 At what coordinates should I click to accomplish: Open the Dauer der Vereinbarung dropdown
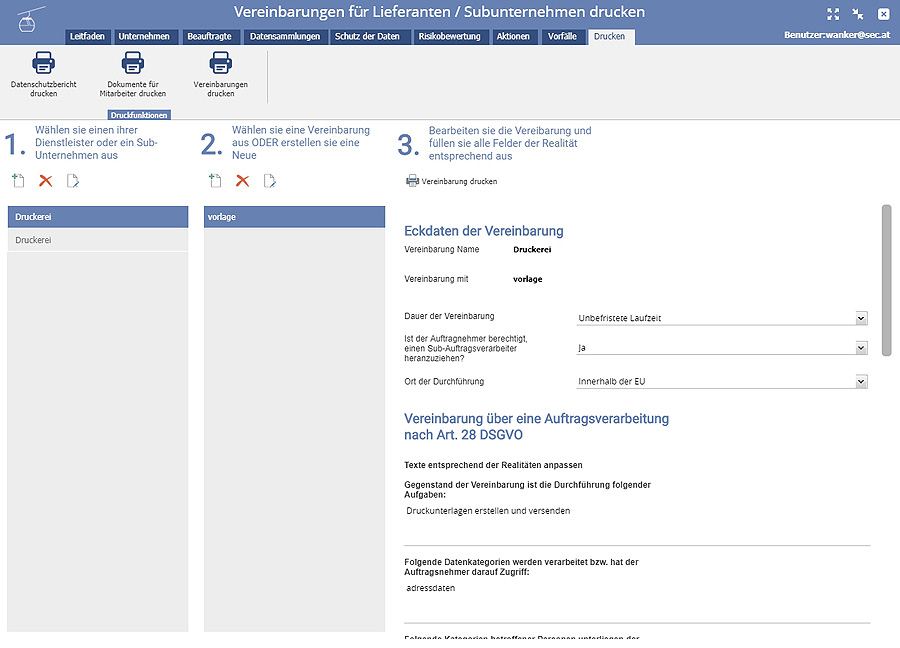(722, 318)
